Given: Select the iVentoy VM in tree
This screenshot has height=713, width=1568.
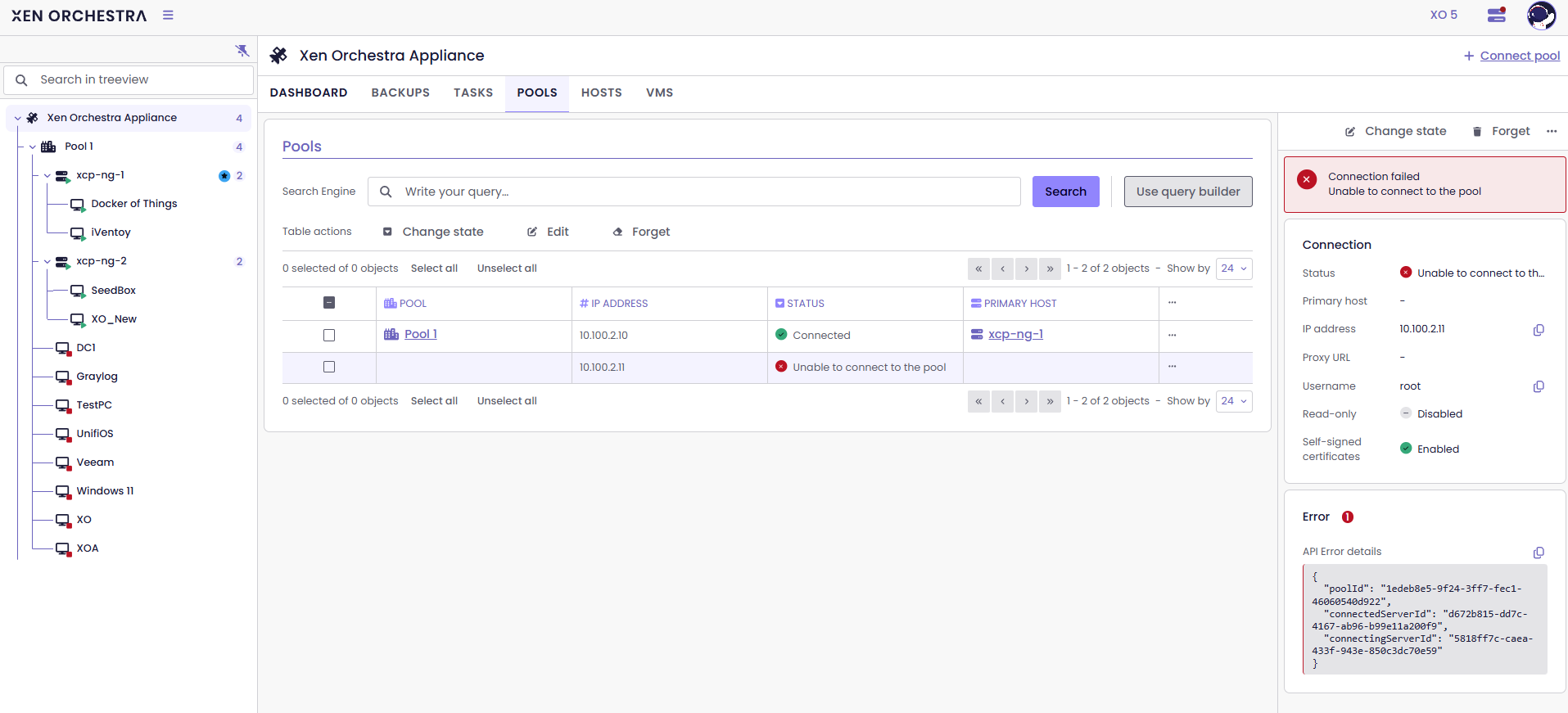Looking at the screenshot, I should coord(111,232).
